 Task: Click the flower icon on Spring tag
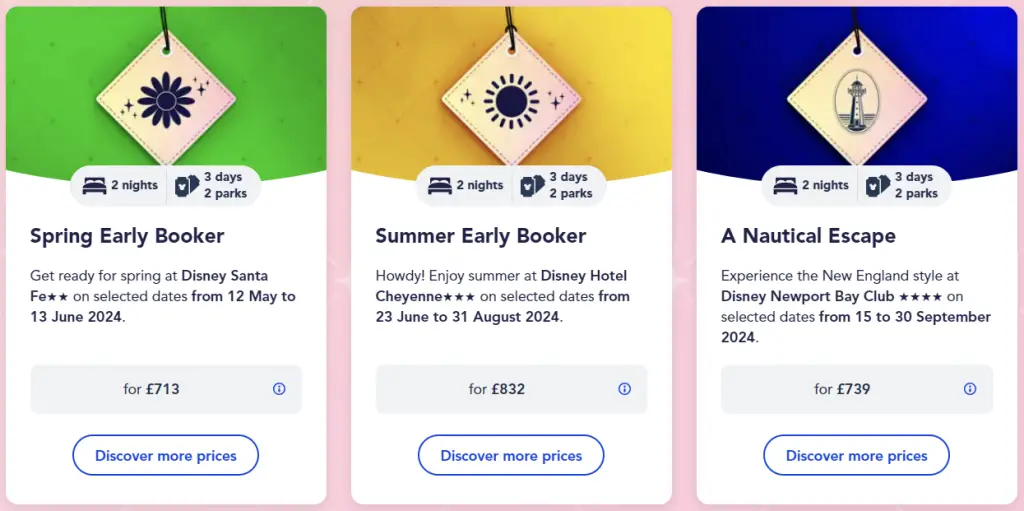coord(166,100)
